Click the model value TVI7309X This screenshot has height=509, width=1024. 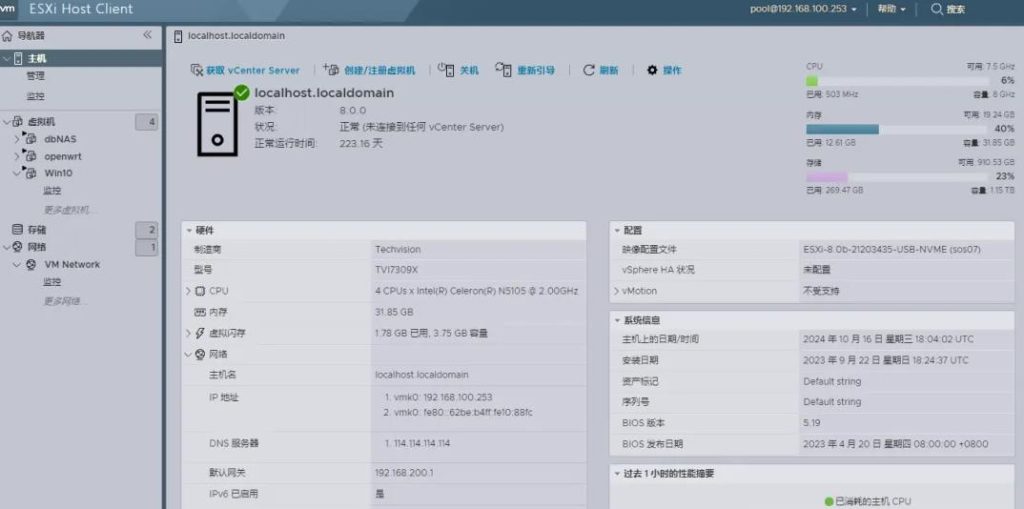coord(396,269)
